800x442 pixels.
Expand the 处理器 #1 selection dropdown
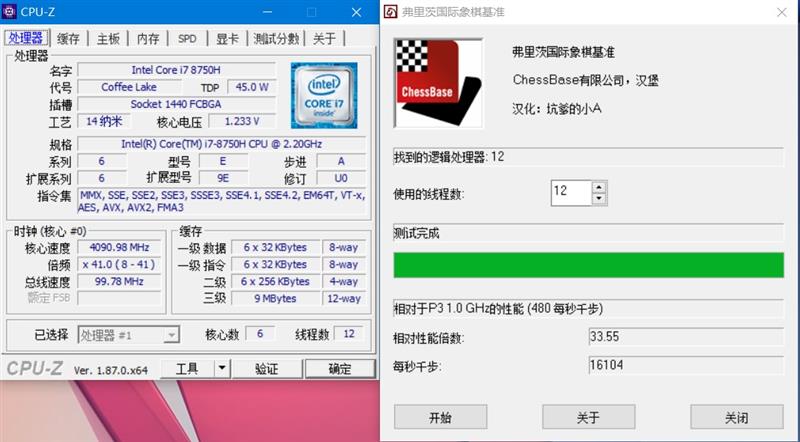(171, 335)
